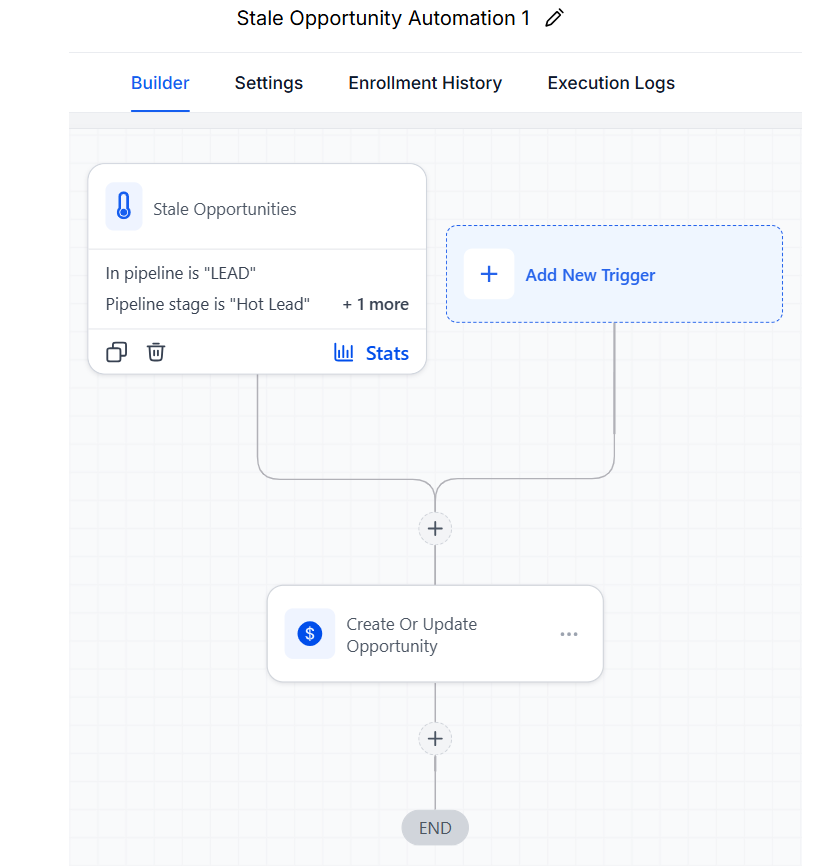Image resolution: width=815 pixels, height=866 pixels.
Task: Switch to the Settings tab
Action: [x=269, y=83]
